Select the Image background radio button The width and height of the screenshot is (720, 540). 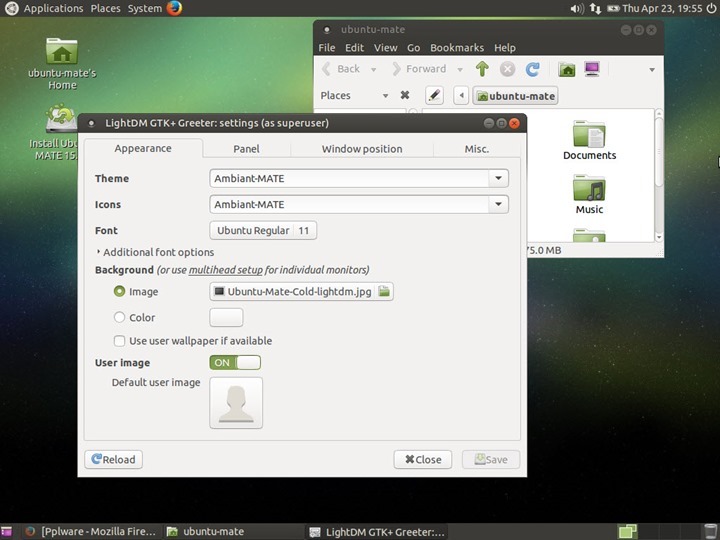[x=119, y=291]
